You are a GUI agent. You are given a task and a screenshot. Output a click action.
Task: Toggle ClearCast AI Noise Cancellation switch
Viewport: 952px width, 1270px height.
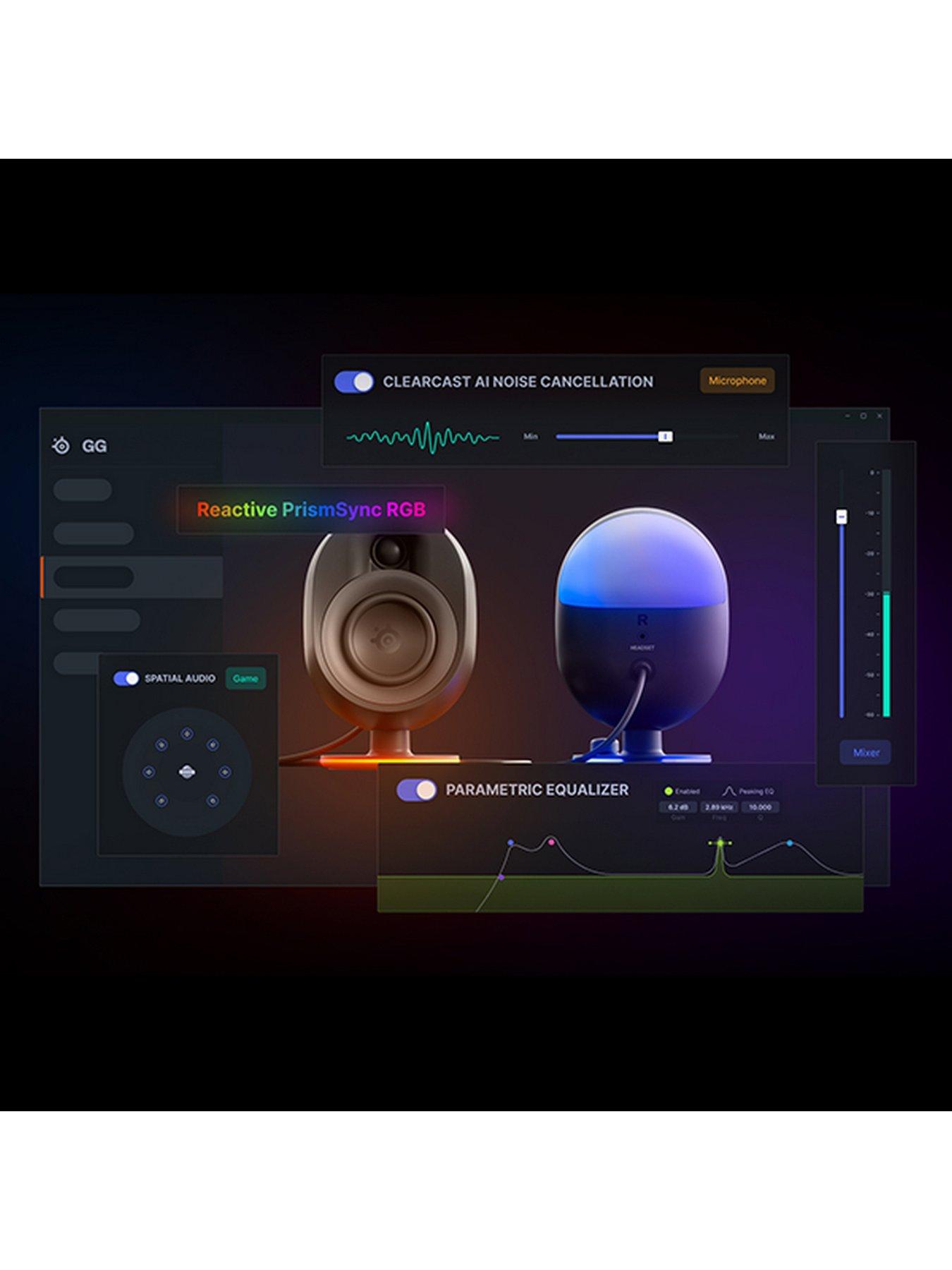point(354,382)
